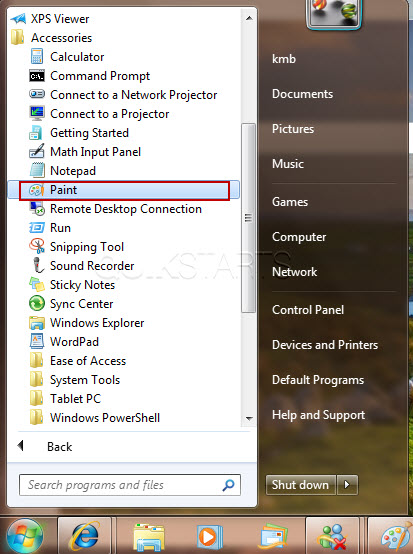Click the Sync Center green icon
The image size is (413, 554).
37,303
